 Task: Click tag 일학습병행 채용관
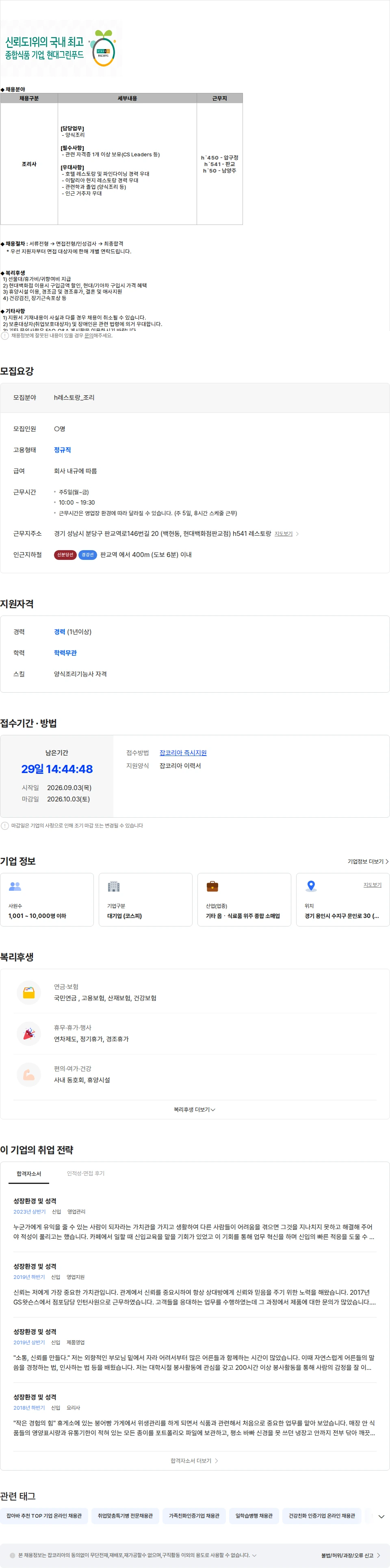pos(254,1516)
